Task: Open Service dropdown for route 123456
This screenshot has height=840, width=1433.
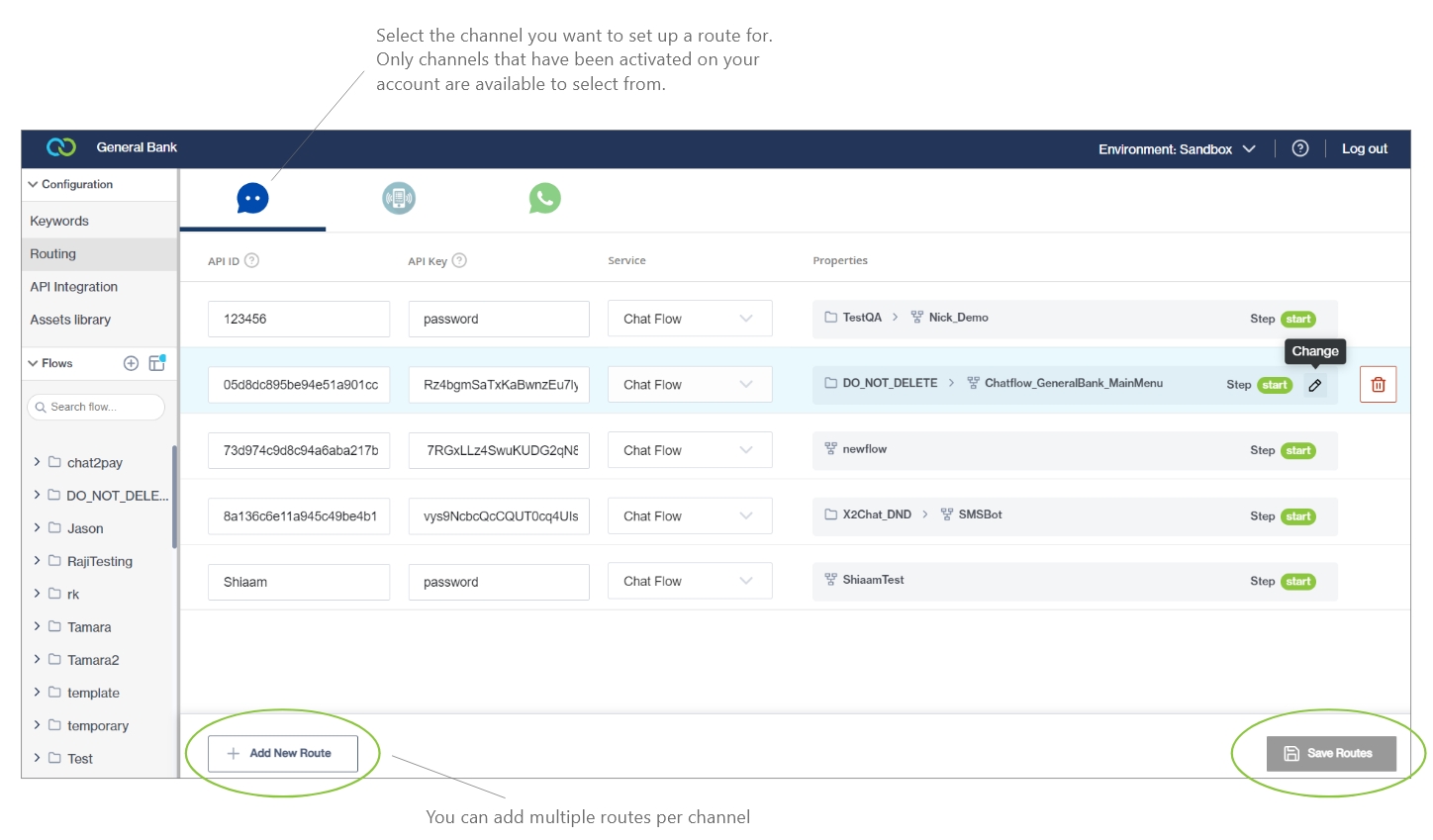Action: coord(689,319)
